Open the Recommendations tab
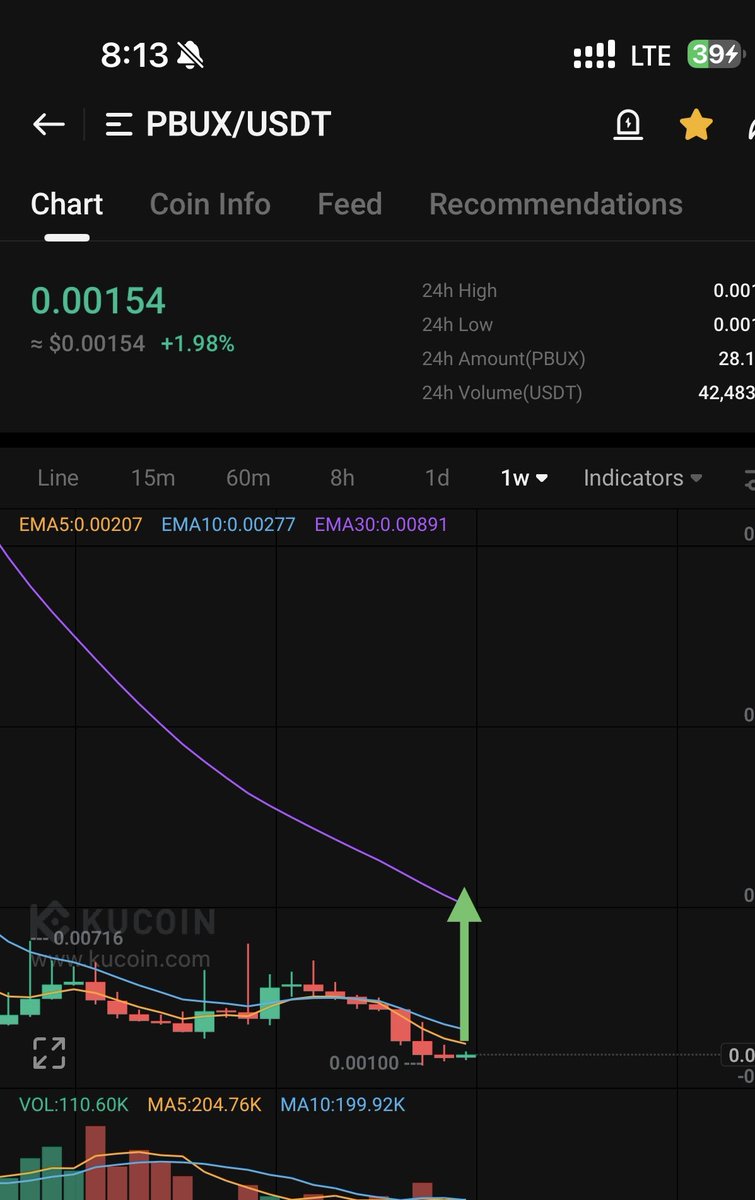This screenshot has height=1200, width=755. (555, 204)
